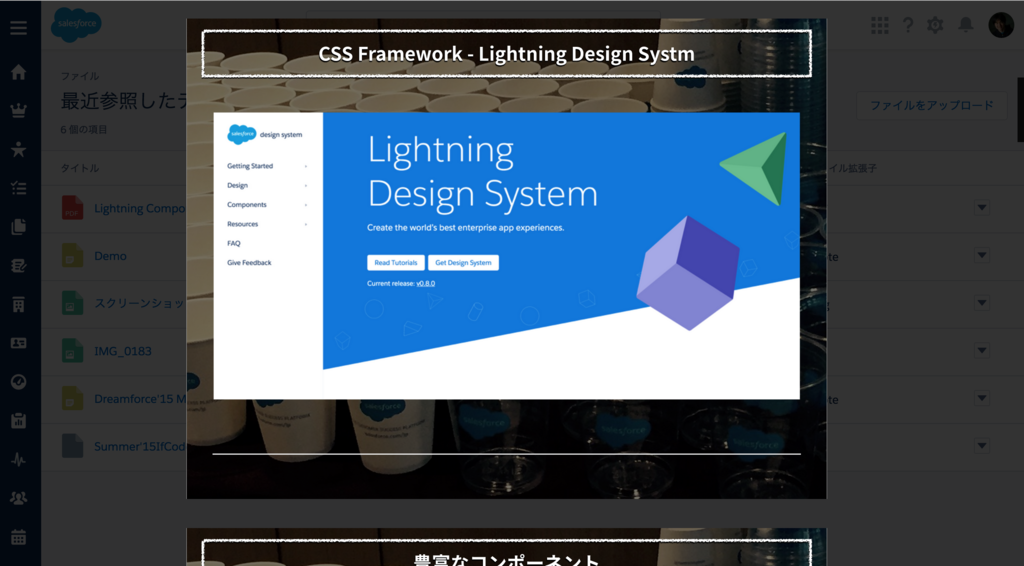Open the v0.8.0 release link
Screen dimensions: 1024x566
point(426,283)
